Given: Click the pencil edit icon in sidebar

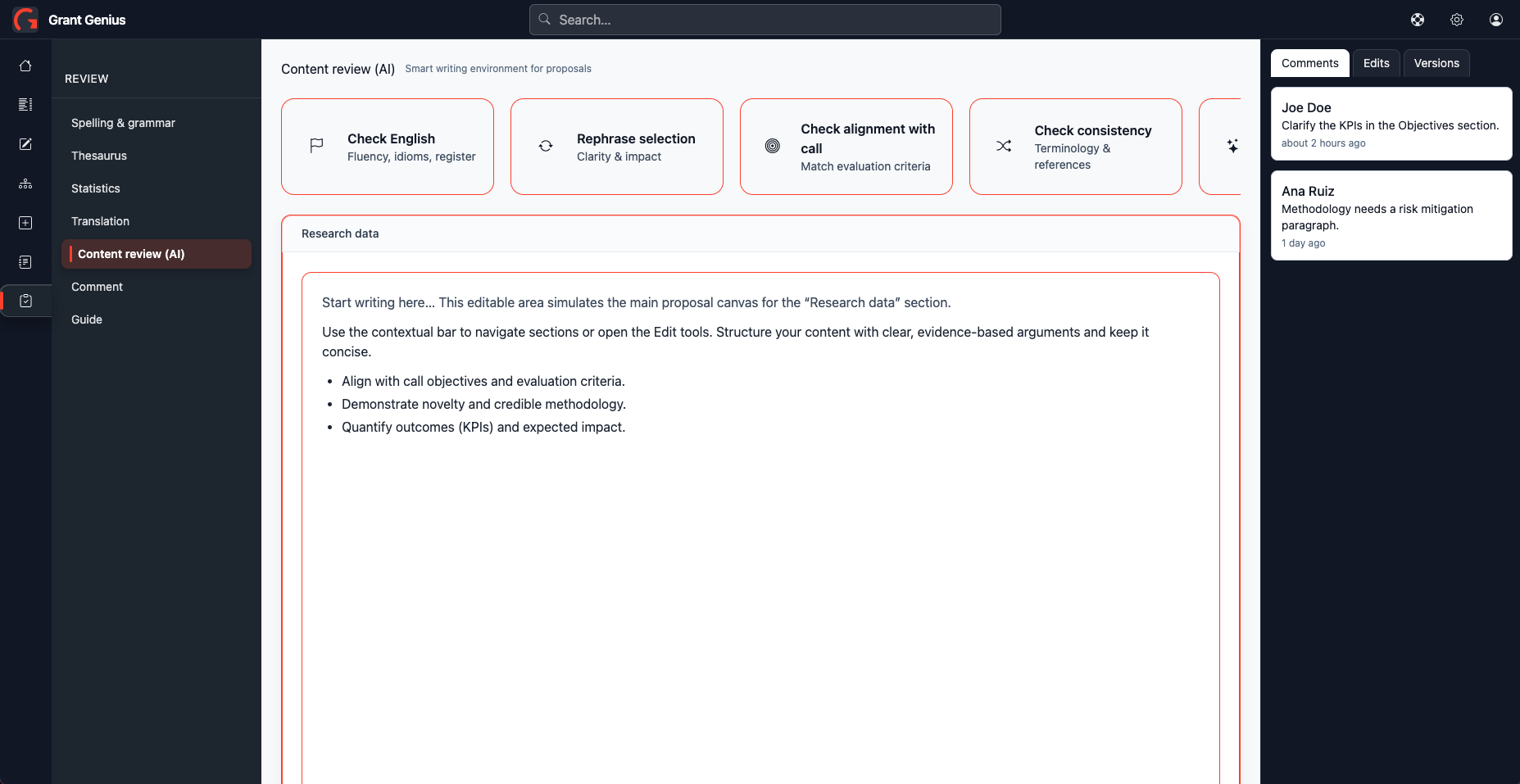Looking at the screenshot, I should [25, 144].
